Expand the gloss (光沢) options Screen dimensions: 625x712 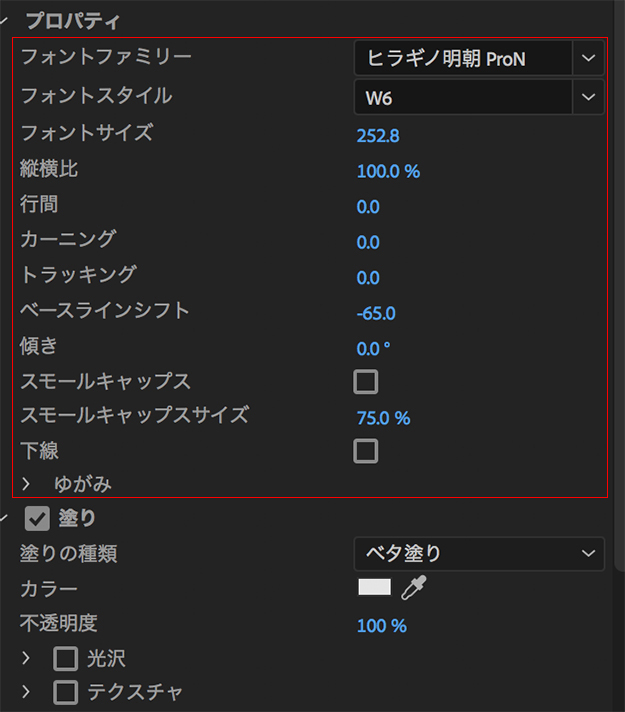click(27, 658)
